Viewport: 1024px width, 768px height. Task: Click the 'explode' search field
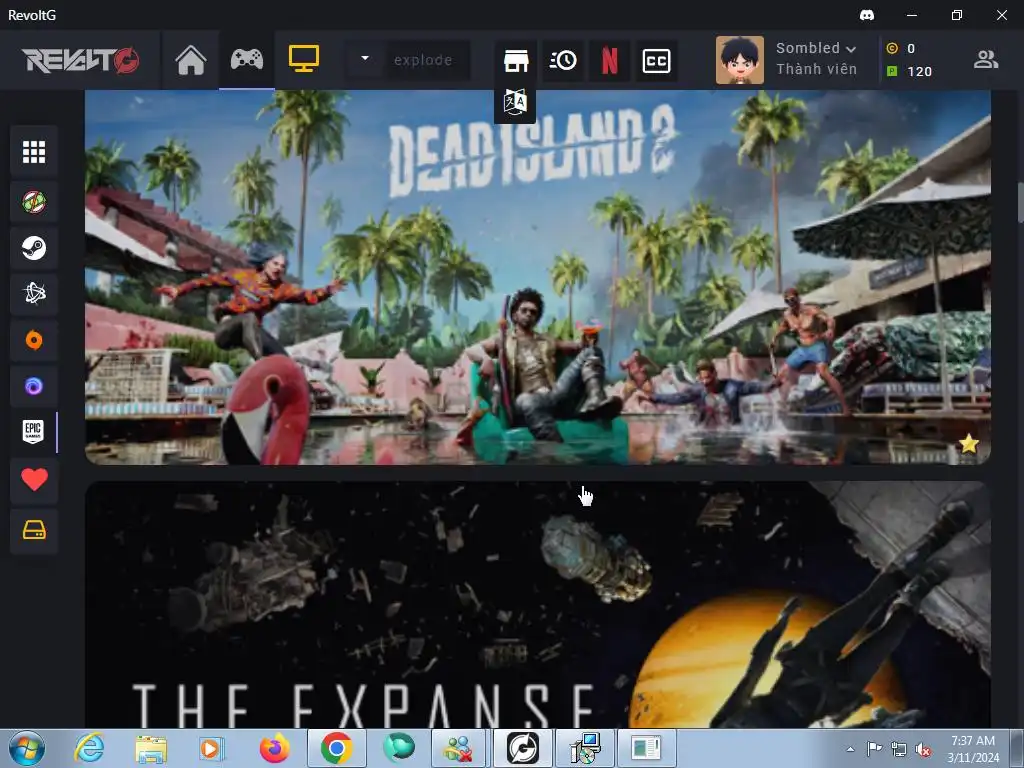[x=428, y=60]
